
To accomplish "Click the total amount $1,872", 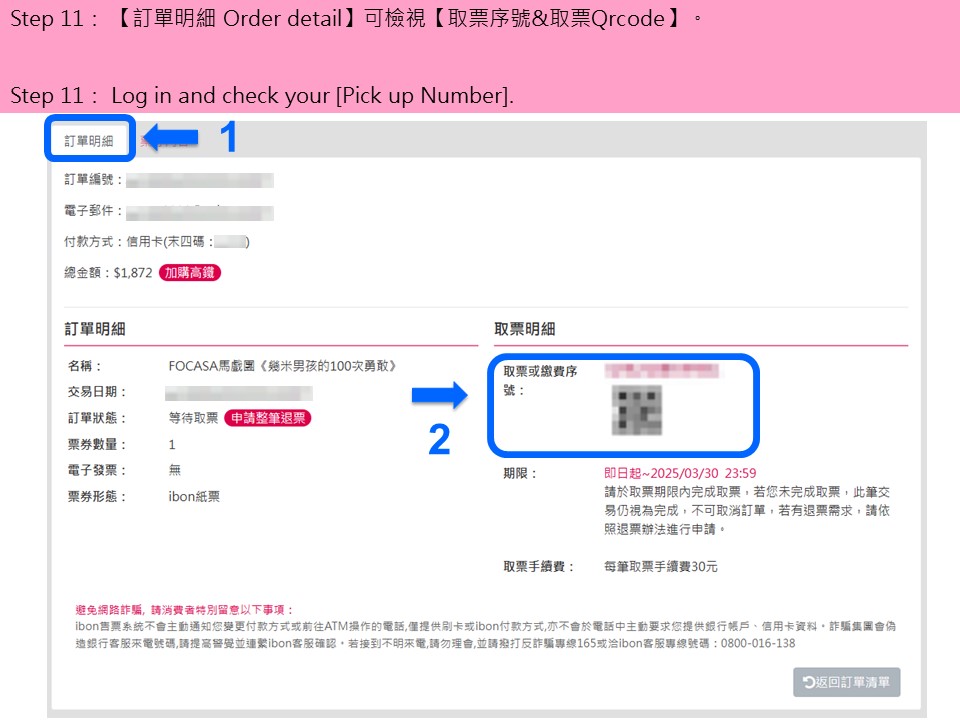I will [x=133, y=272].
